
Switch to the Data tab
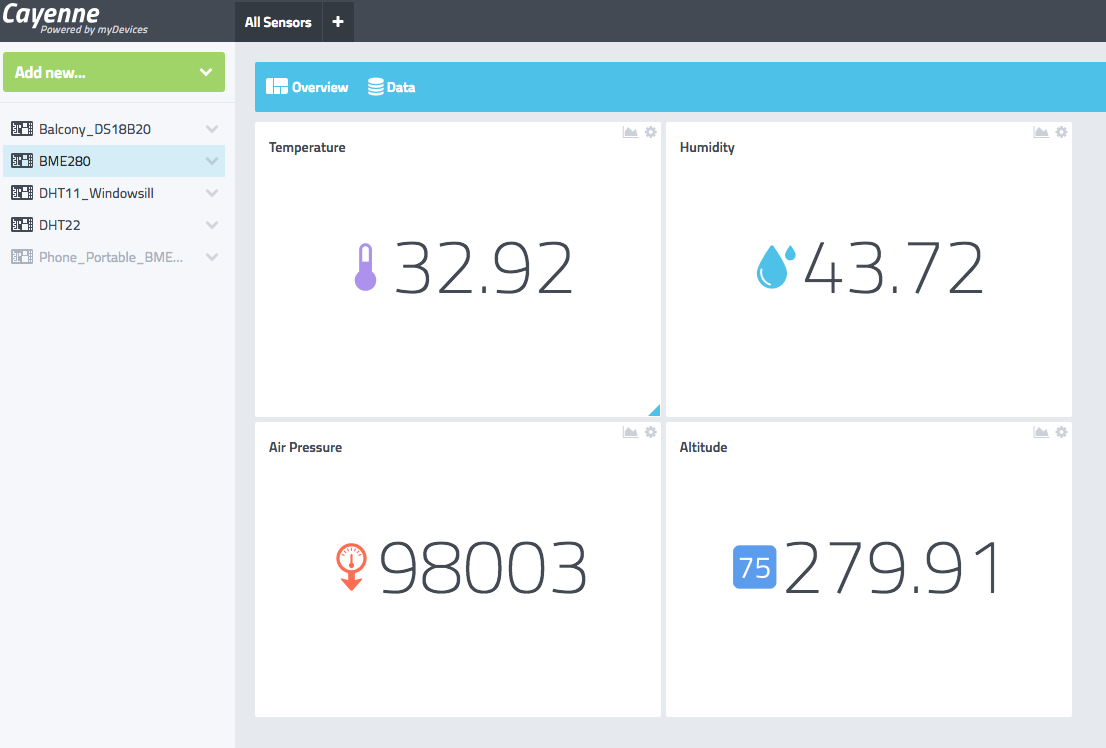392,87
